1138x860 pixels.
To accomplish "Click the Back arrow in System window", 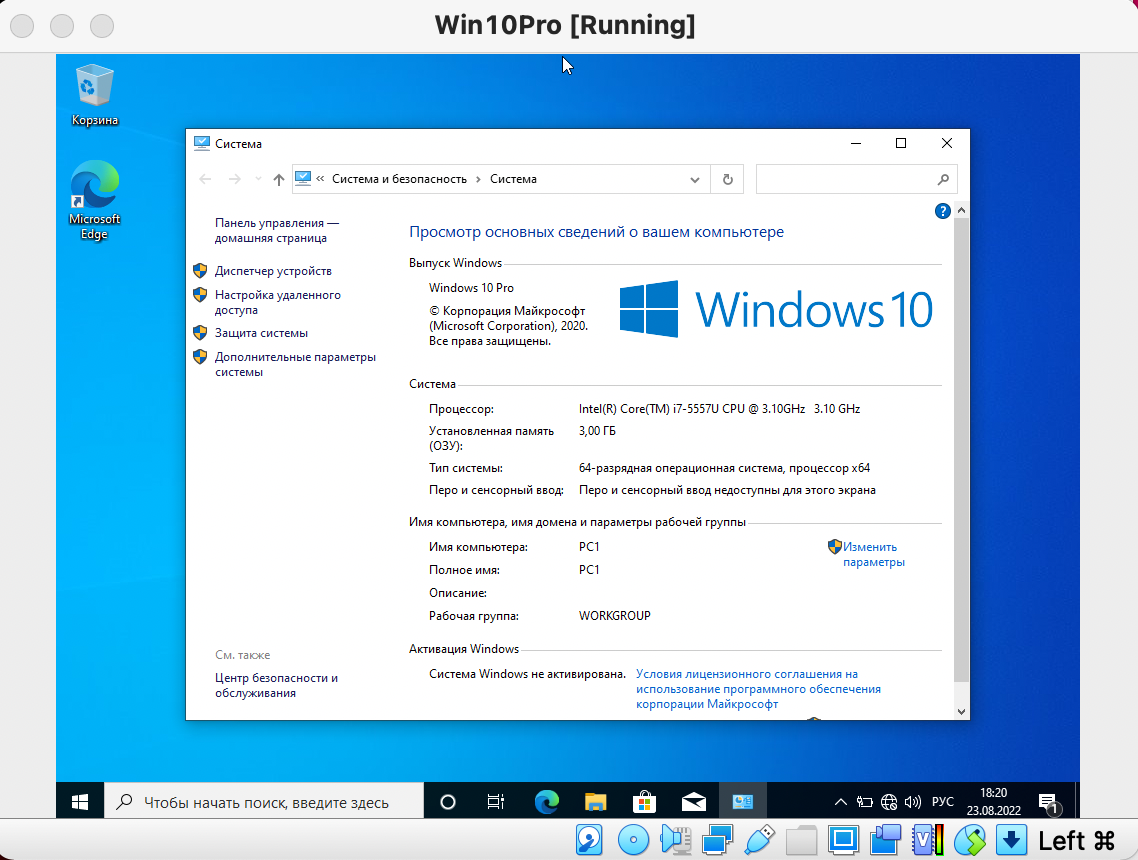I will (x=205, y=179).
